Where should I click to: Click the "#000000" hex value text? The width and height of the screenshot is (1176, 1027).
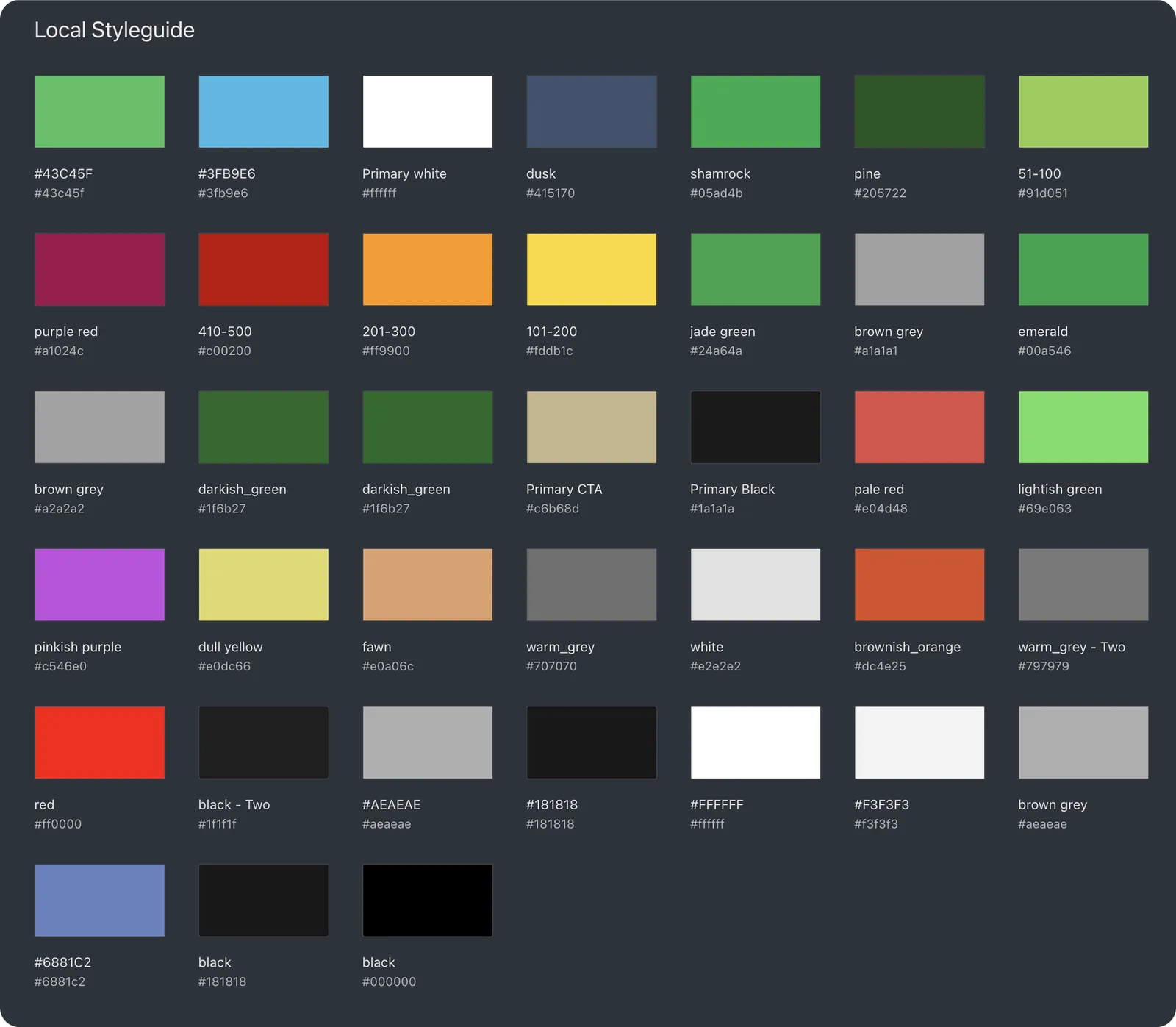pos(389,981)
